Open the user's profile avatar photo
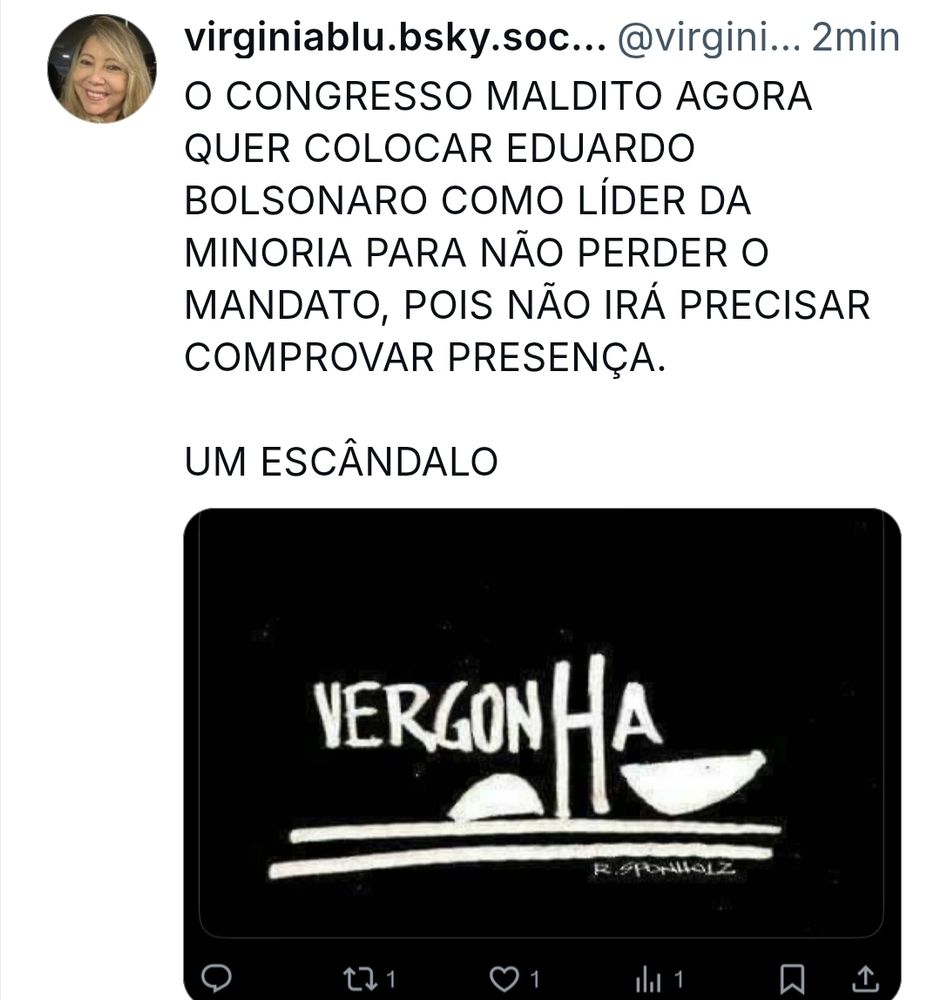This screenshot has height=1000, width=941. click(x=102, y=69)
